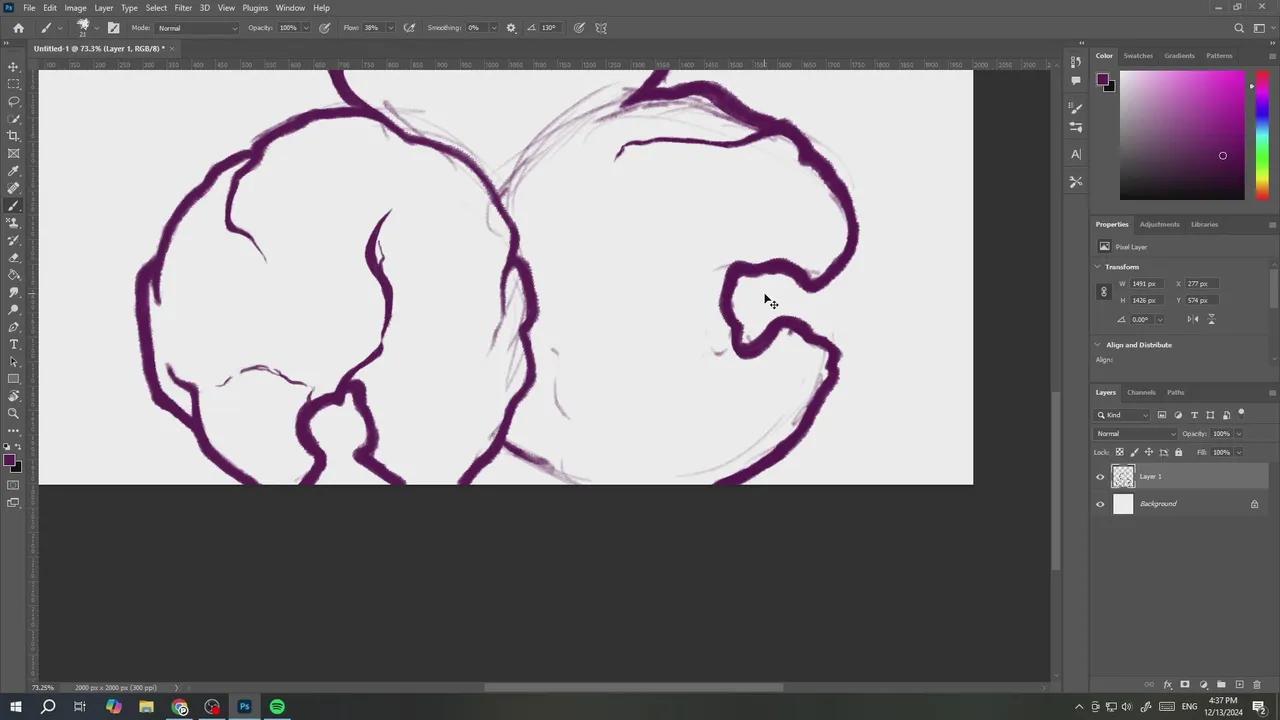Select the Rectangular Marquee tool
Screen dimensions: 1280x720
tap(13, 84)
